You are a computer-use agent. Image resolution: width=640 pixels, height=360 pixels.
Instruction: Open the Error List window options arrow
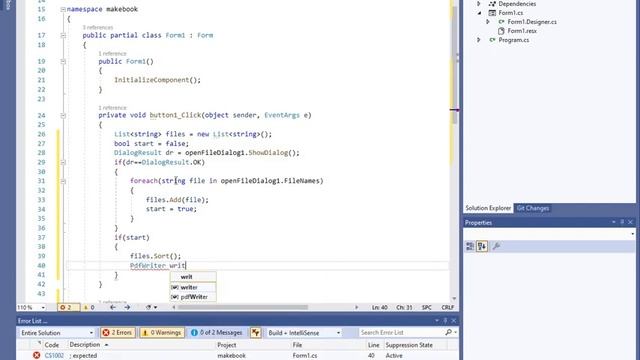click(x=437, y=321)
